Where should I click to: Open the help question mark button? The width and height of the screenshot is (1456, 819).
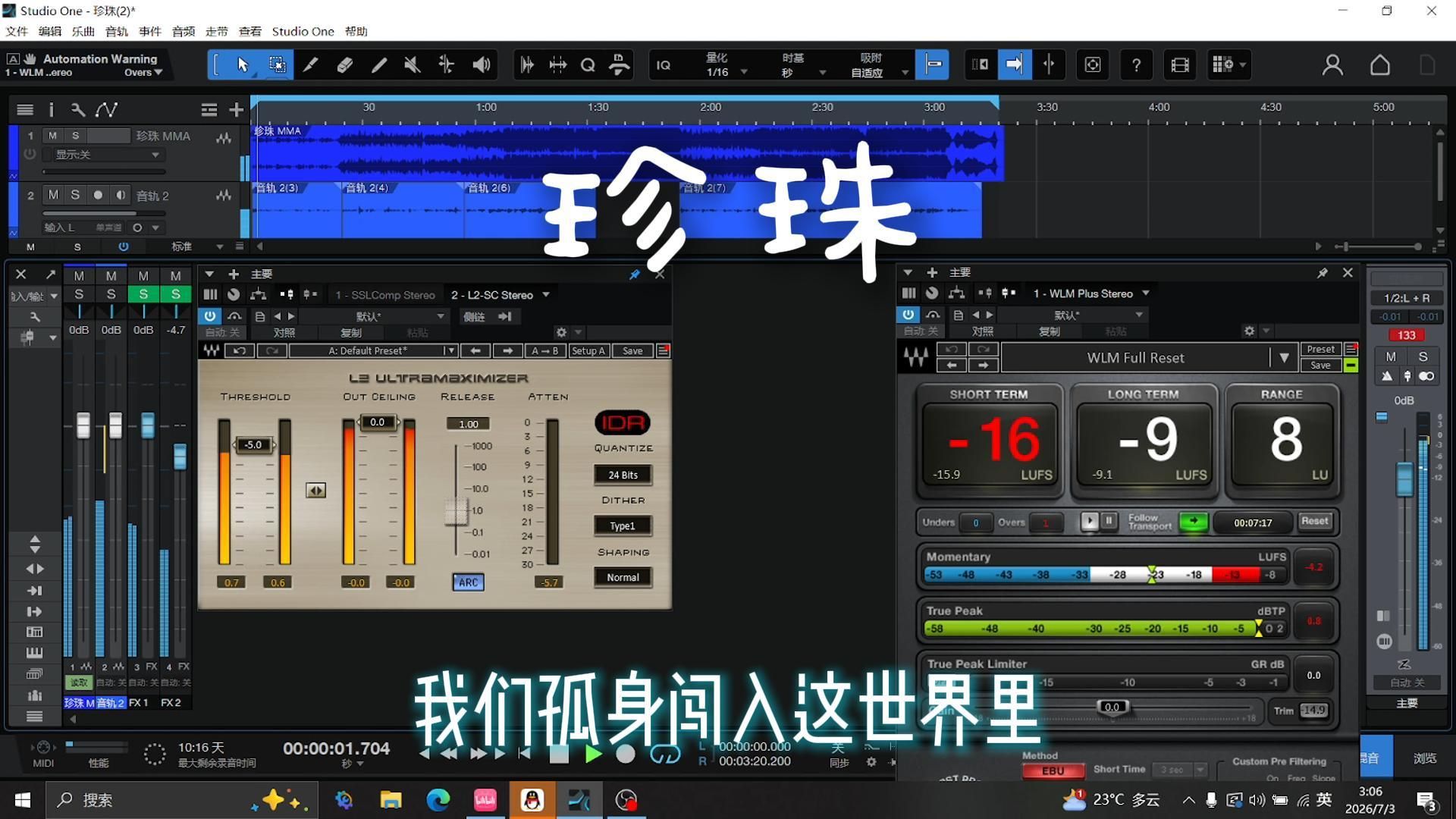1136,65
